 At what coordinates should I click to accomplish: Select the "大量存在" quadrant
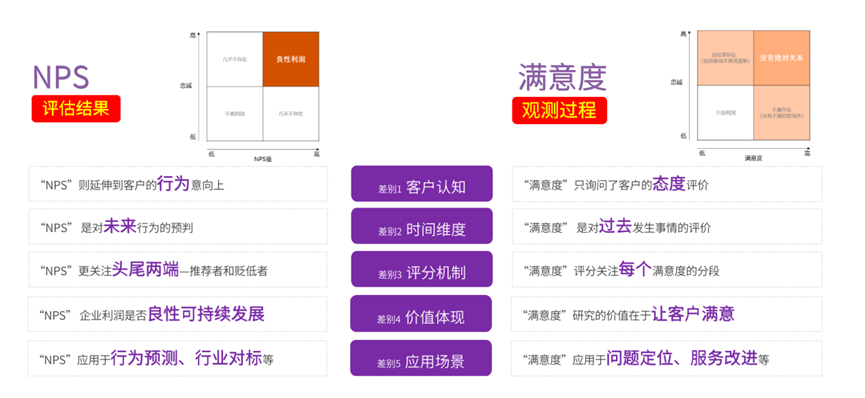click(x=781, y=113)
